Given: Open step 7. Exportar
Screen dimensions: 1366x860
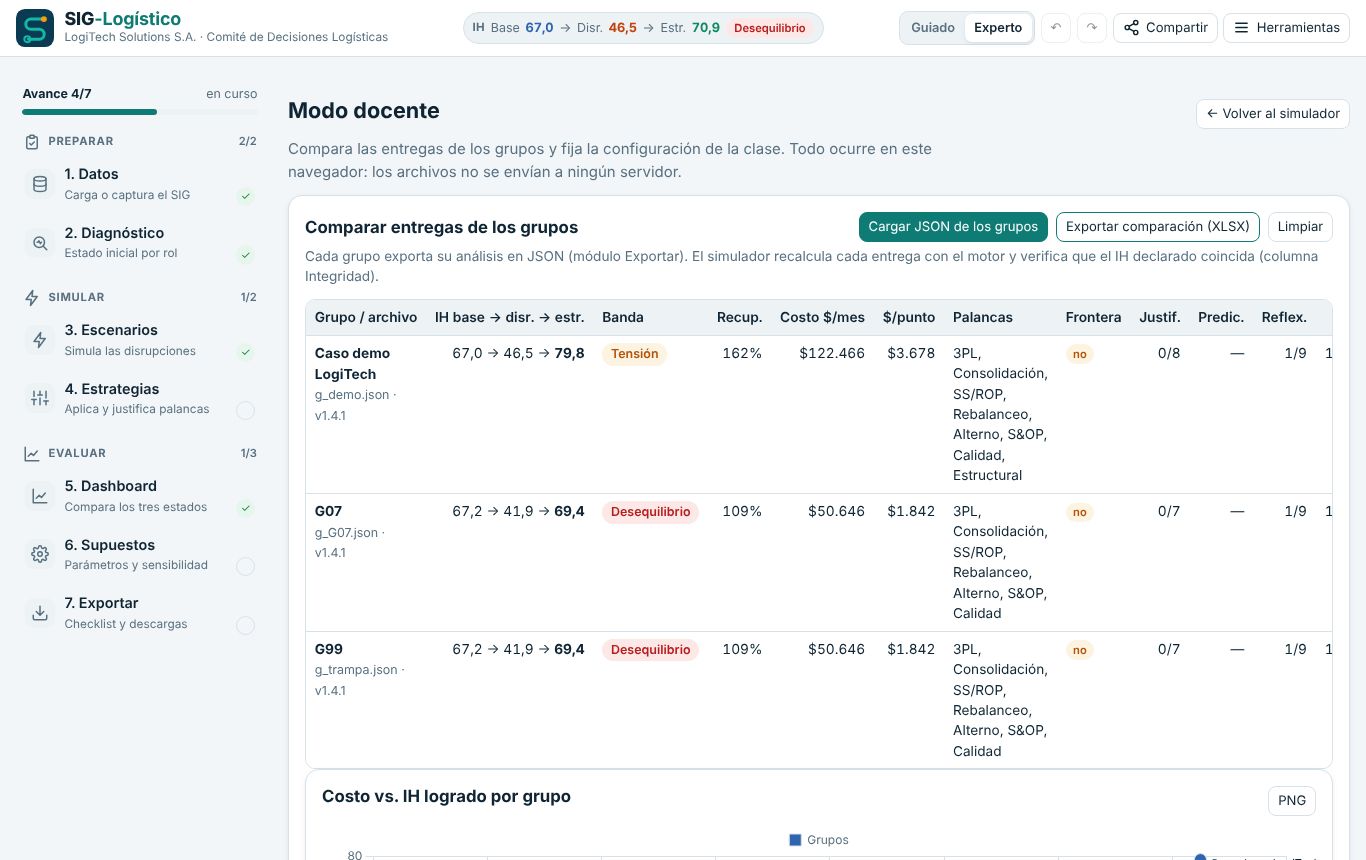Looking at the screenshot, I should click(x=139, y=613).
